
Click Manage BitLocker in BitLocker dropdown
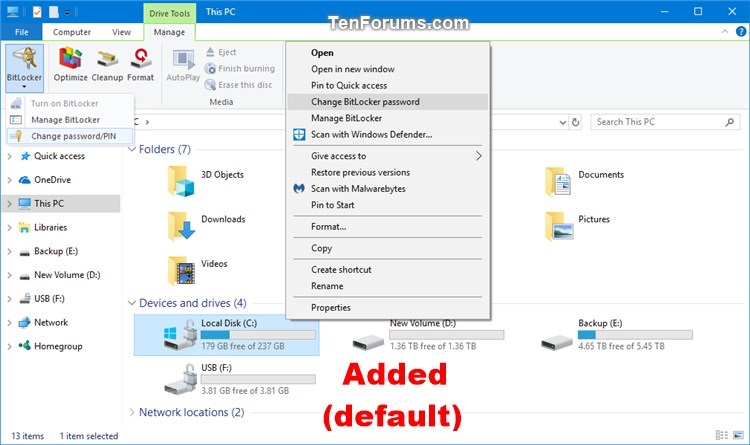point(70,120)
